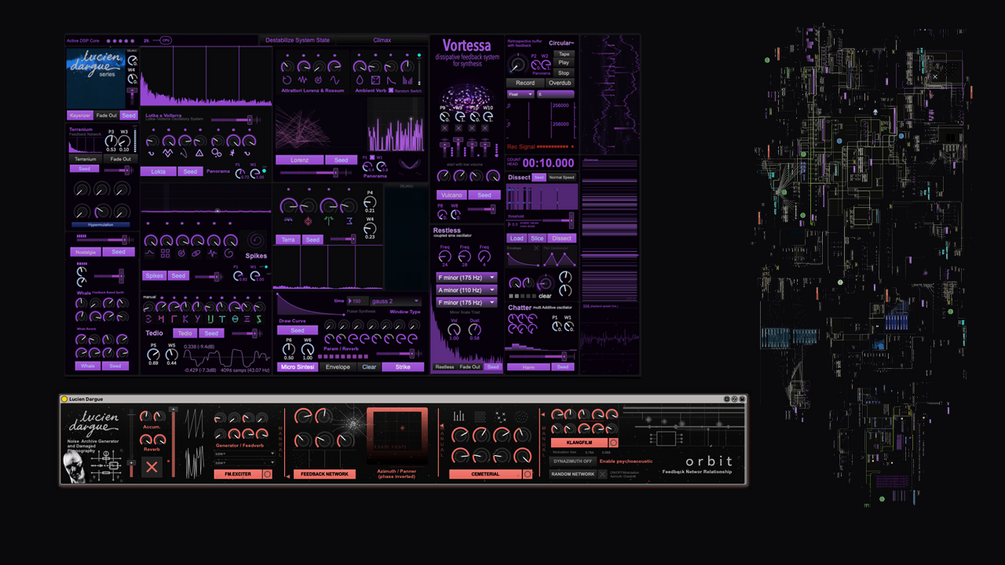Select the four-square grid icon in Spikes
1005x565 pixels.
165,254
